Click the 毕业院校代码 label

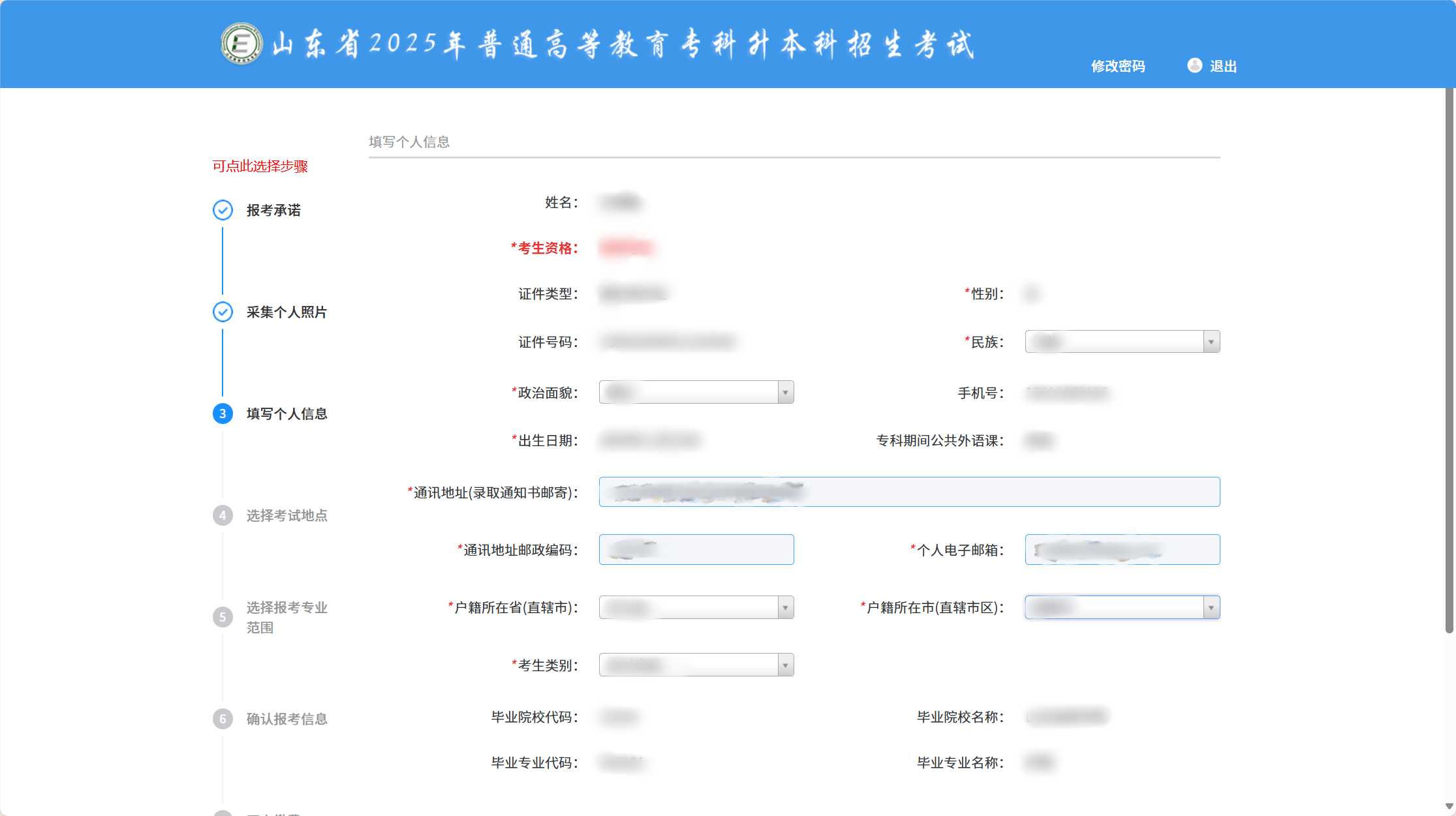[x=534, y=718]
